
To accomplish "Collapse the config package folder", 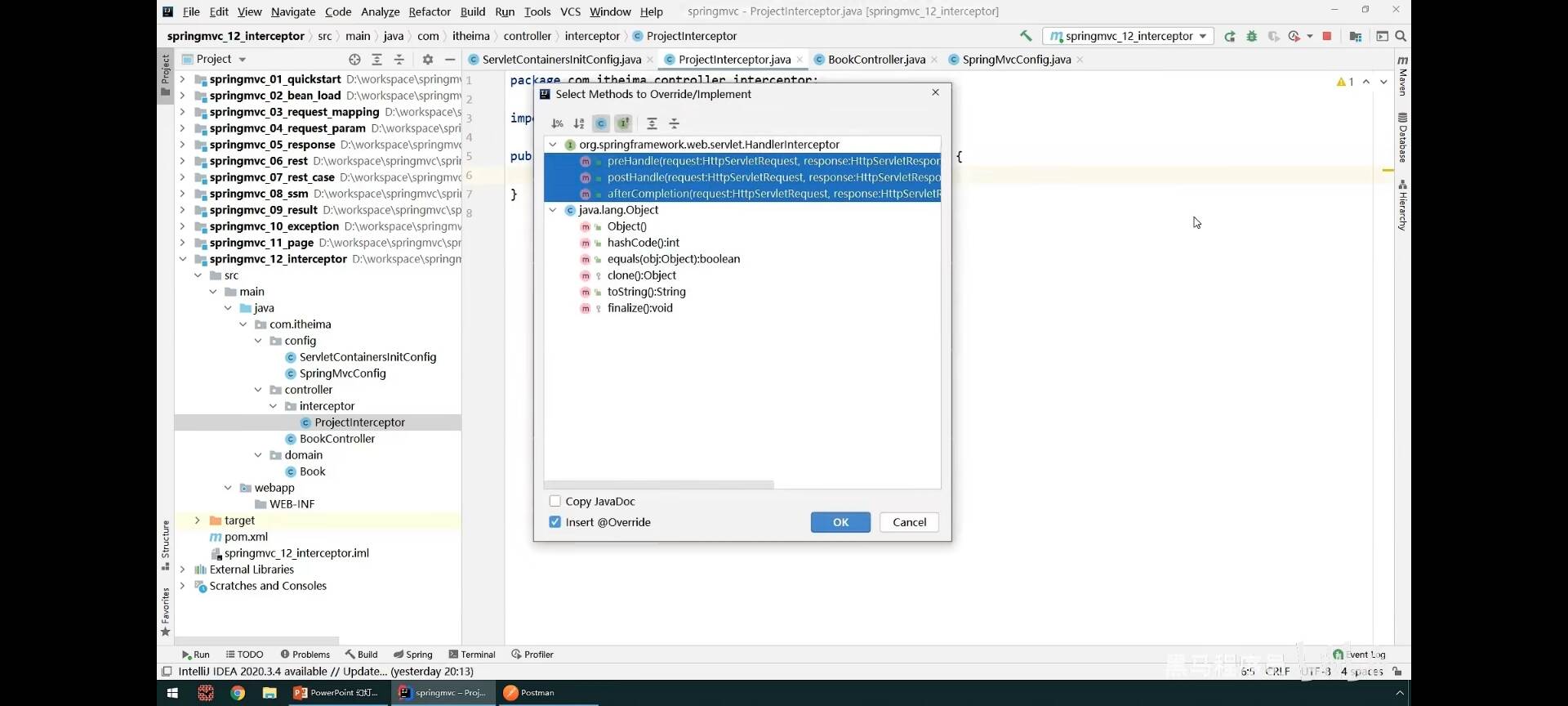I will point(258,341).
